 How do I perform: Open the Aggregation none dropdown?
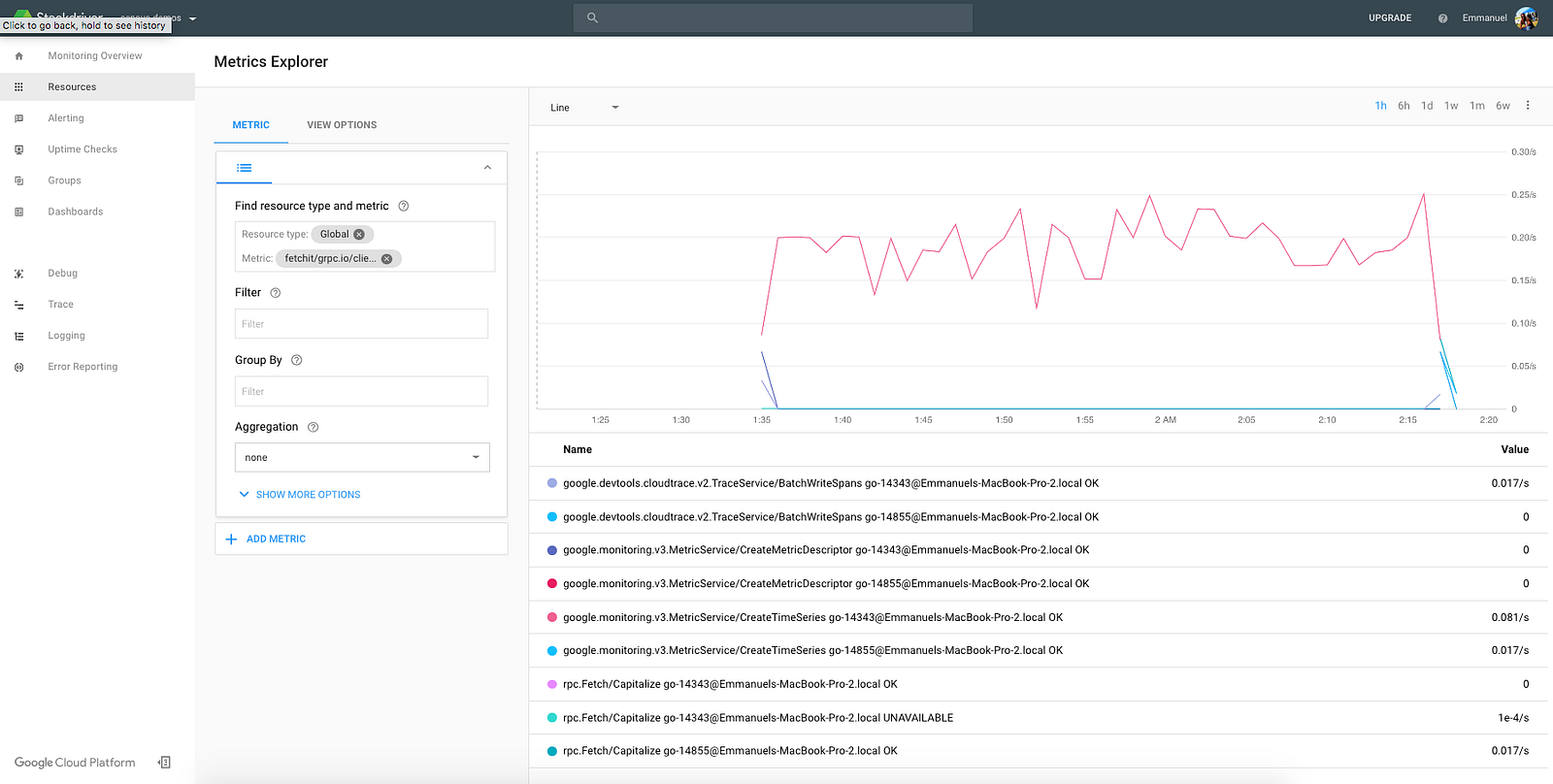click(x=362, y=457)
